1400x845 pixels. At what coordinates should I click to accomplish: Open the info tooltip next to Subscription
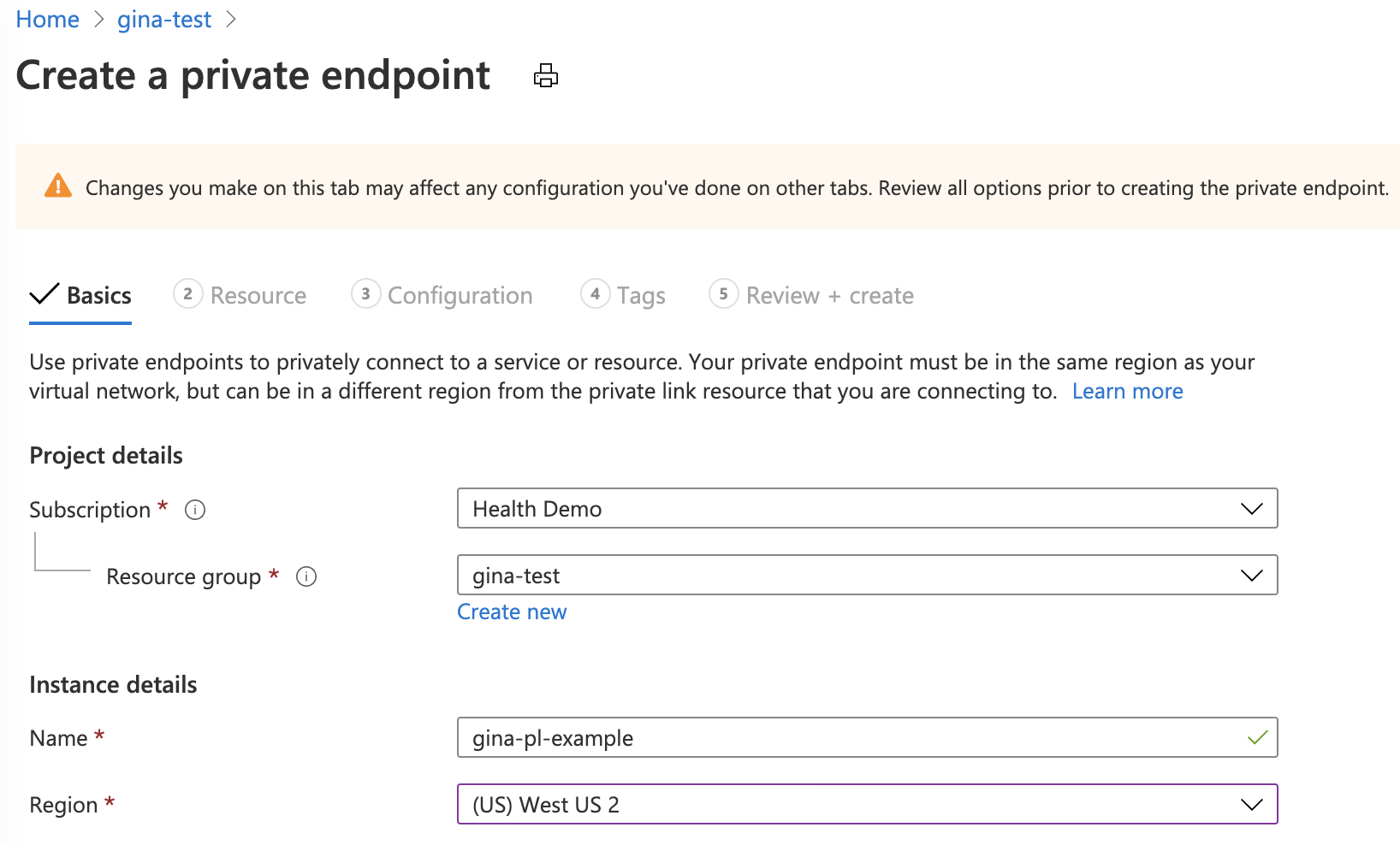pyautogui.click(x=195, y=510)
